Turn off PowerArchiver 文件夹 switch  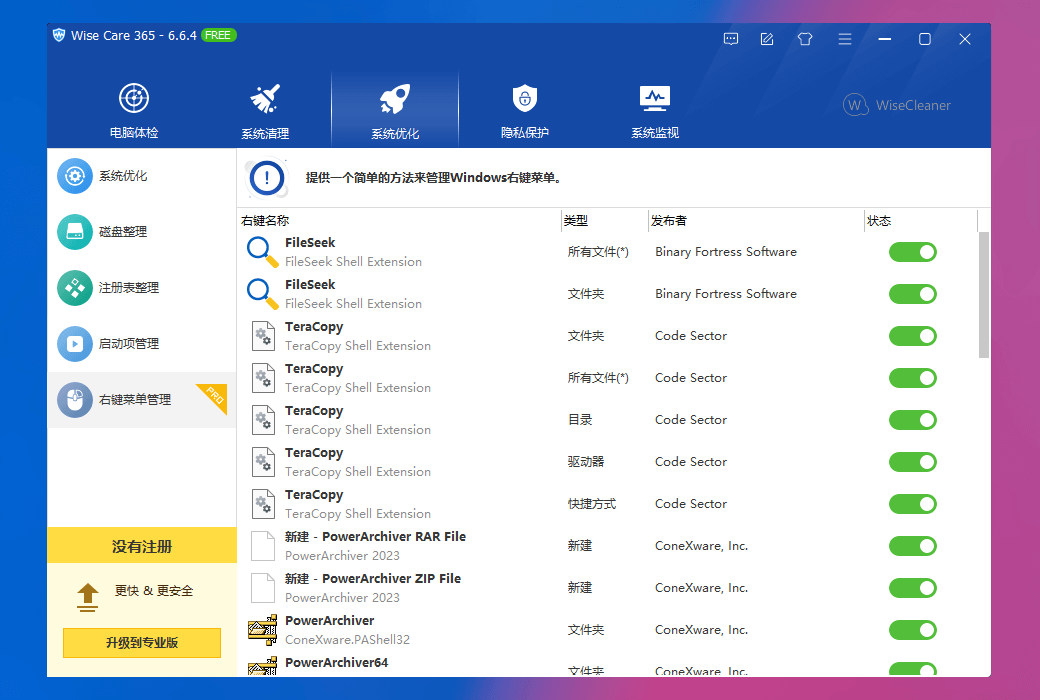pos(913,630)
